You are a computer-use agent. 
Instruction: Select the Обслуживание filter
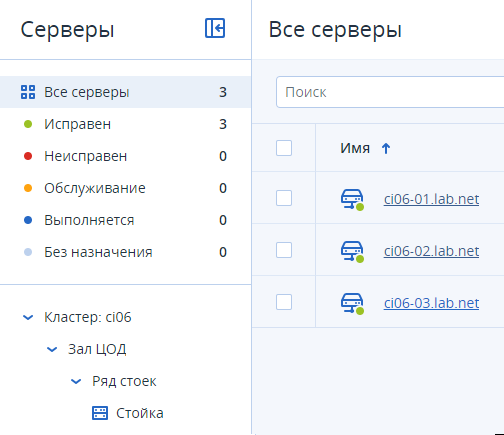[125, 188]
